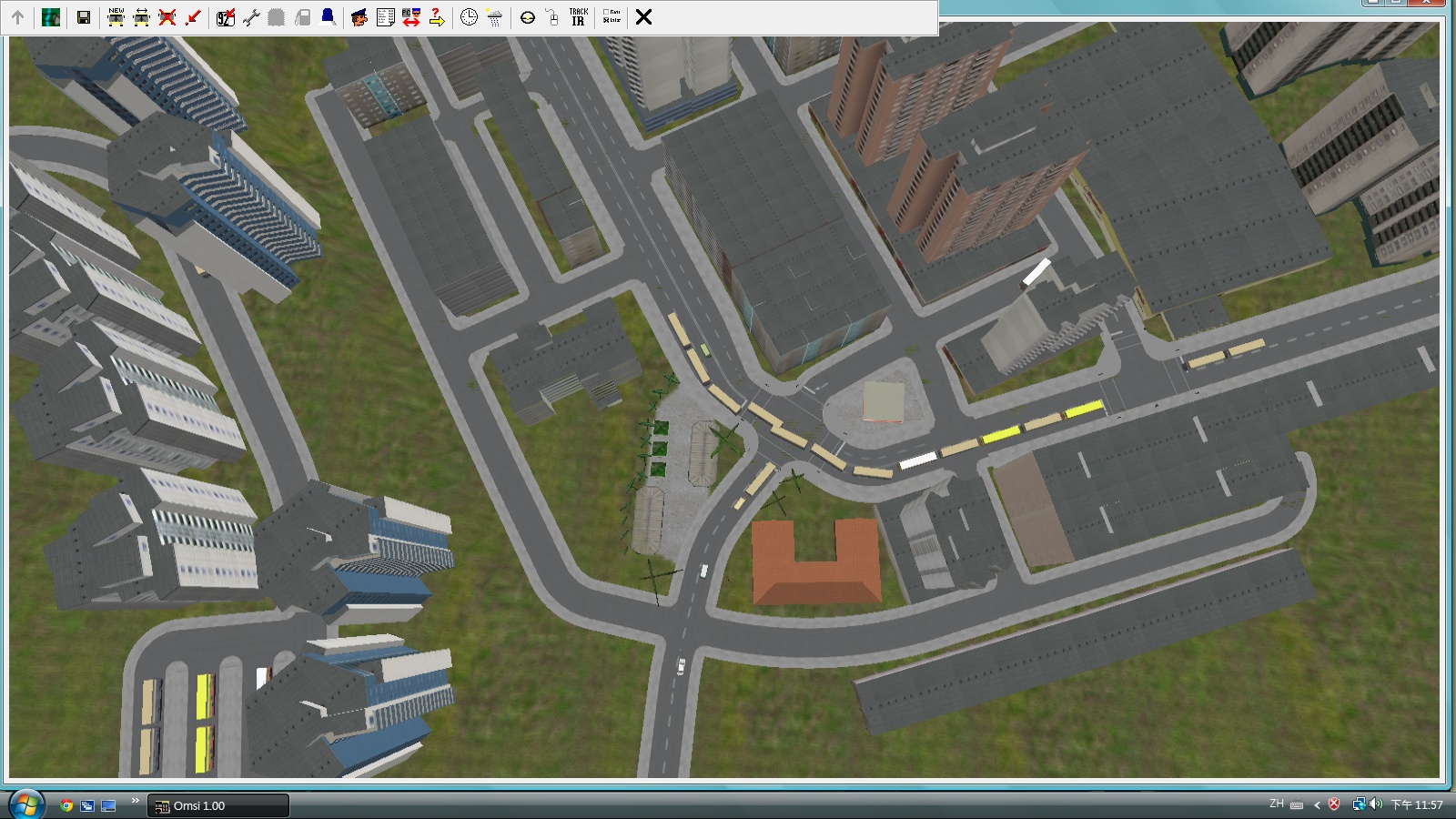Open line number 92 settings icon
1456x819 pixels.
tap(226, 17)
